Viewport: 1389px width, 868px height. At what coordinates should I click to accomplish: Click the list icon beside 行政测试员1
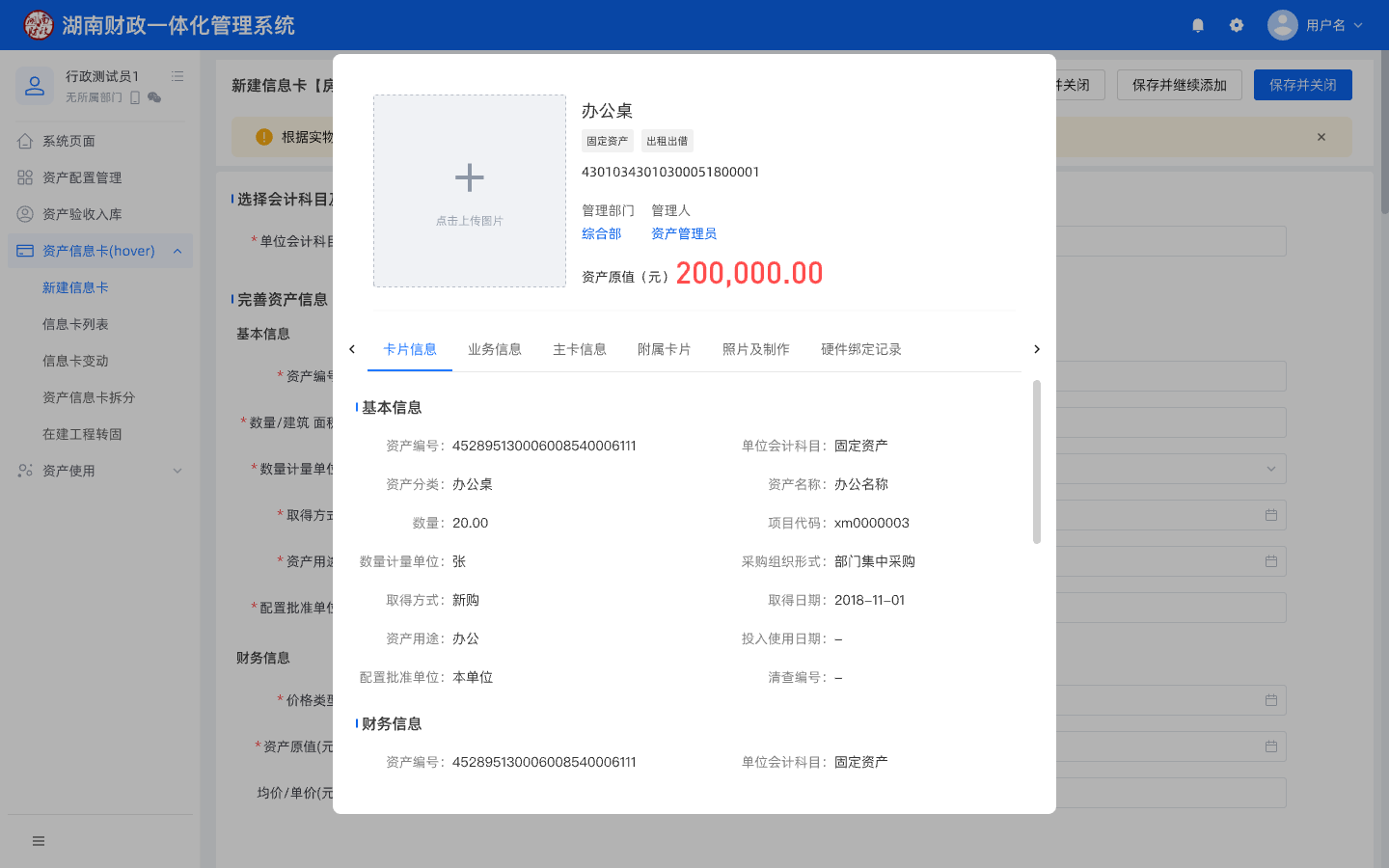pyautogui.click(x=177, y=76)
